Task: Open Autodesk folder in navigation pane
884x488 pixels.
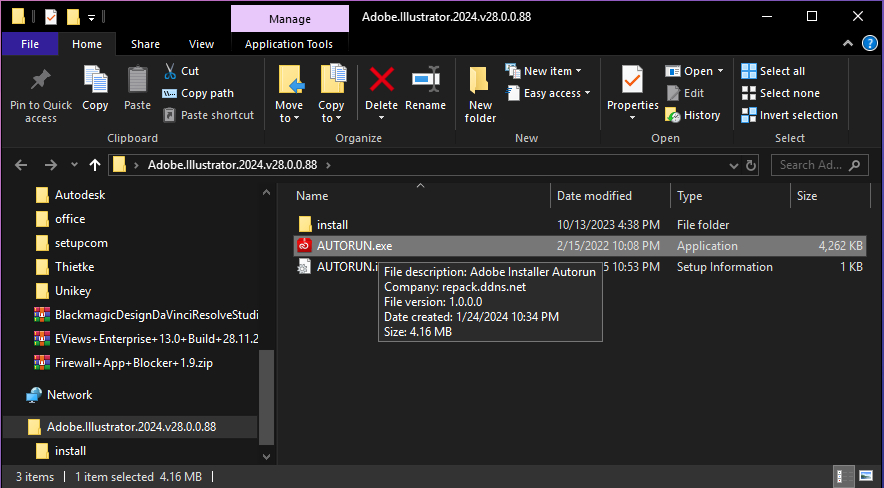Action: [80, 195]
